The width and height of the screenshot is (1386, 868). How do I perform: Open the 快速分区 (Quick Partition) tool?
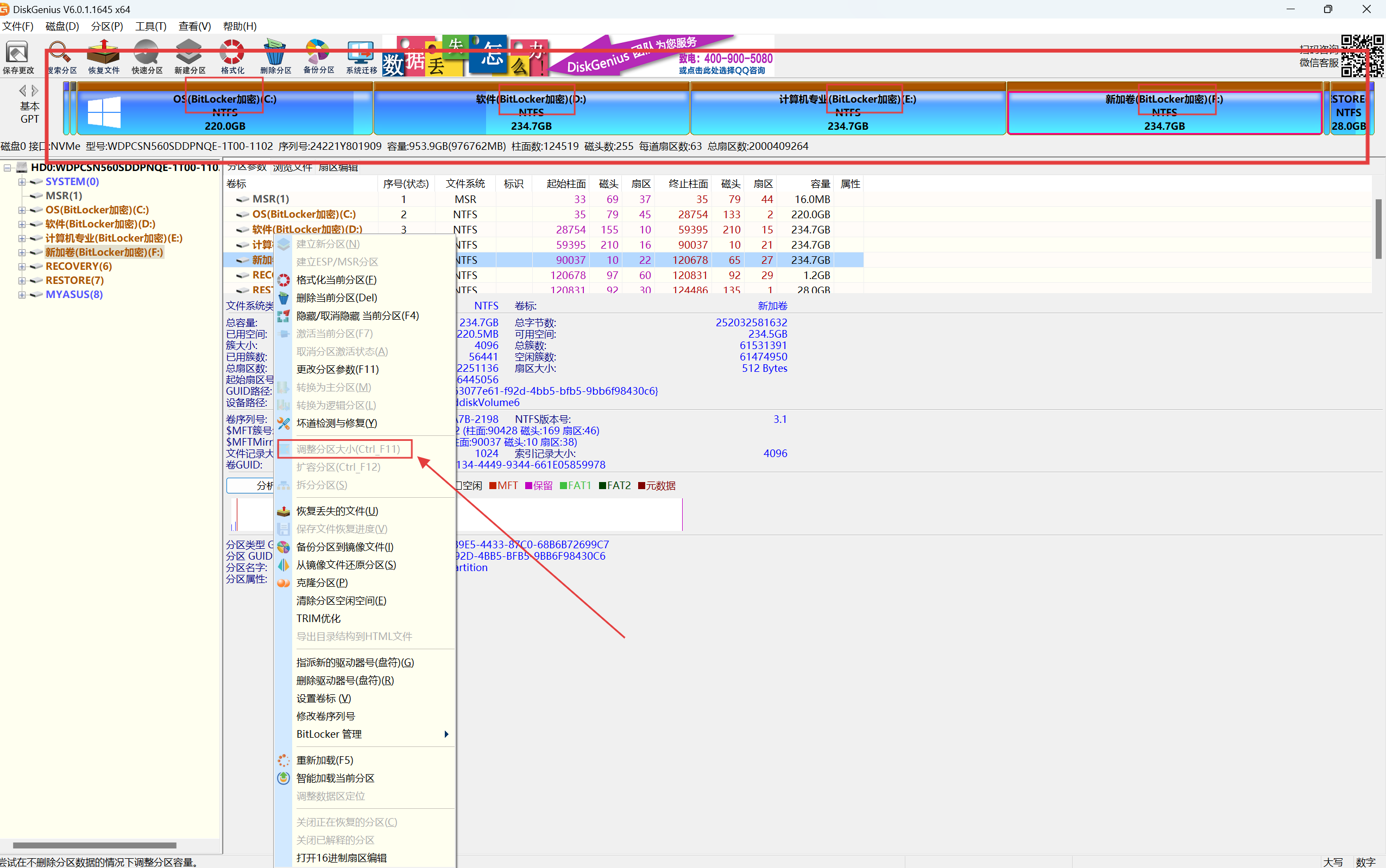click(147, 57)
